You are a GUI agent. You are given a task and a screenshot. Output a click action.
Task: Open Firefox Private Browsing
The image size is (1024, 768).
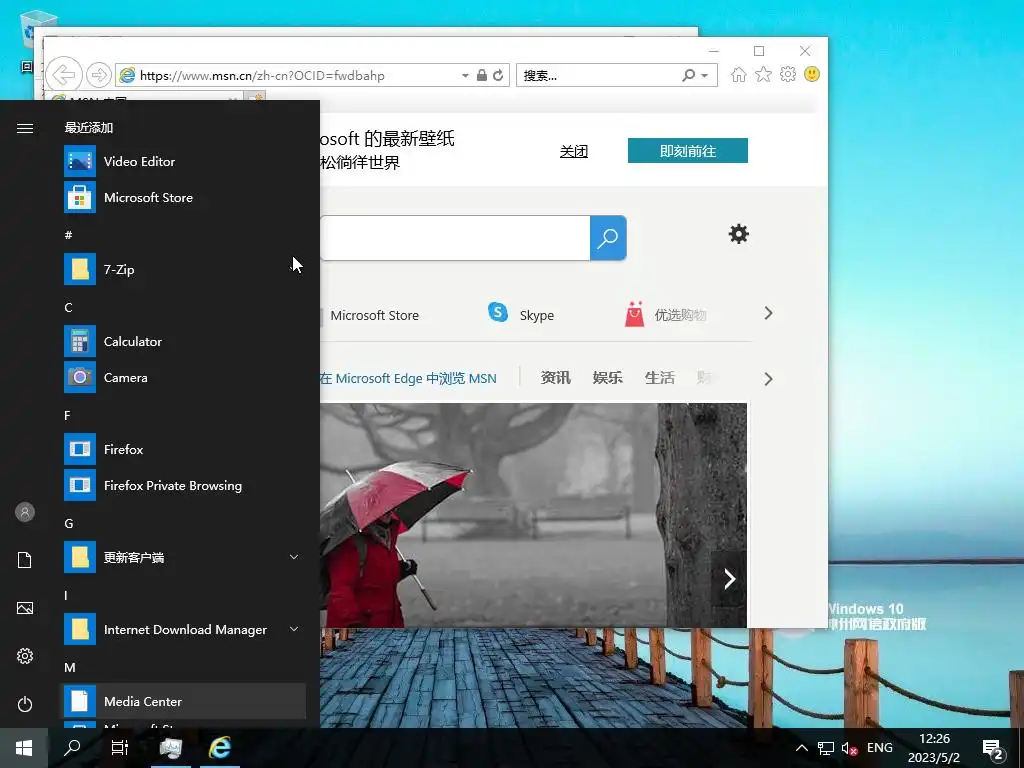[x=183, y=485]
